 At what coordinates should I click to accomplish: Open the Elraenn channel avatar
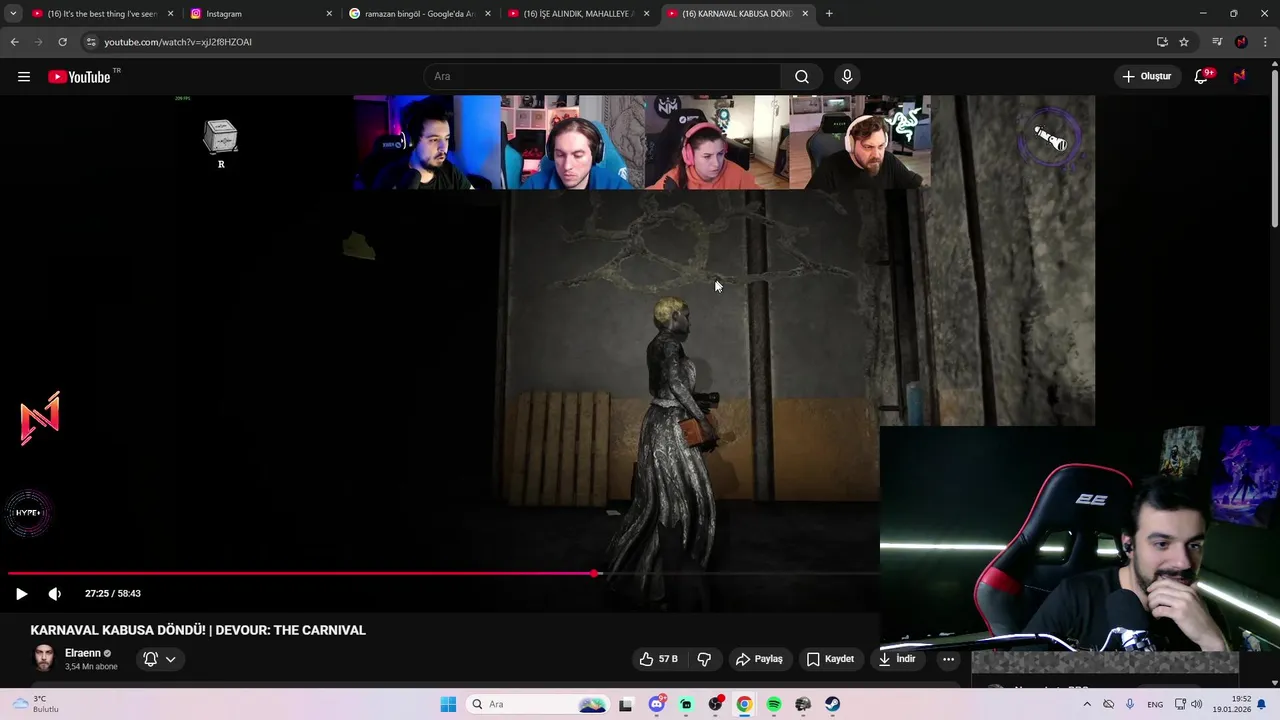click(44, 658)
